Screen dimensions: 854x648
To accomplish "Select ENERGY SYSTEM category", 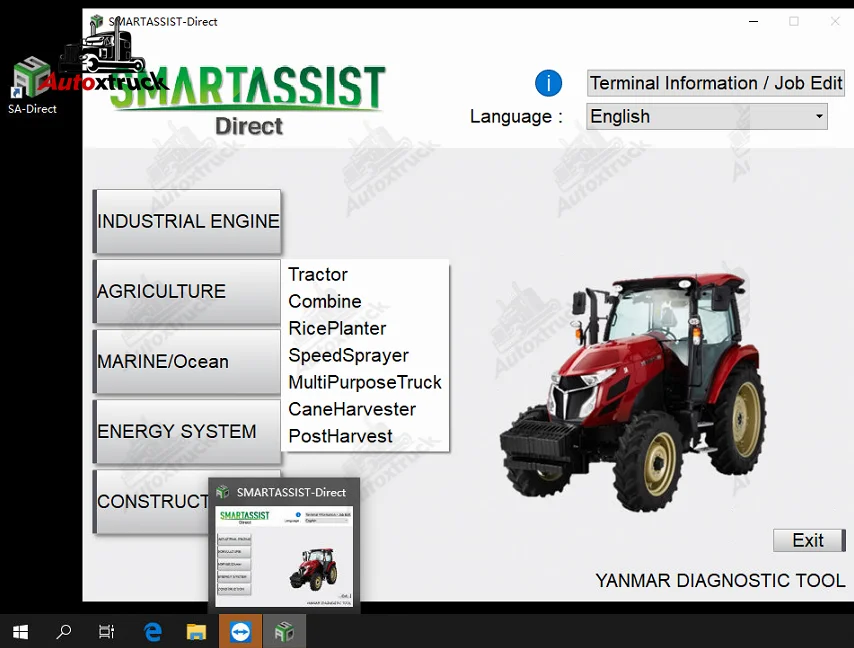I will tap(187, 431).
